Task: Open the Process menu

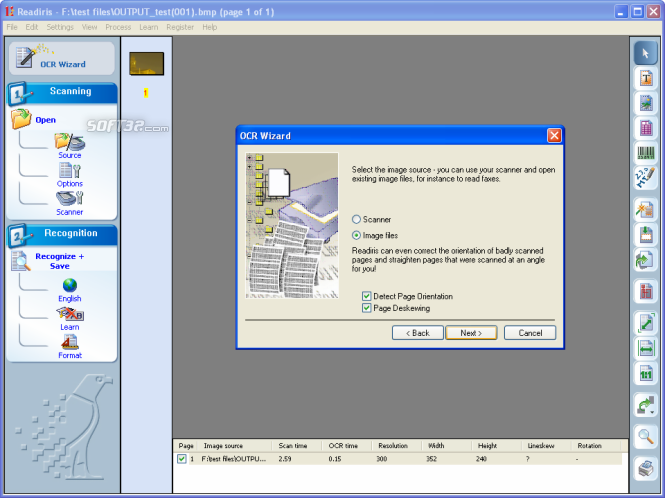Action: click(118, 27)
